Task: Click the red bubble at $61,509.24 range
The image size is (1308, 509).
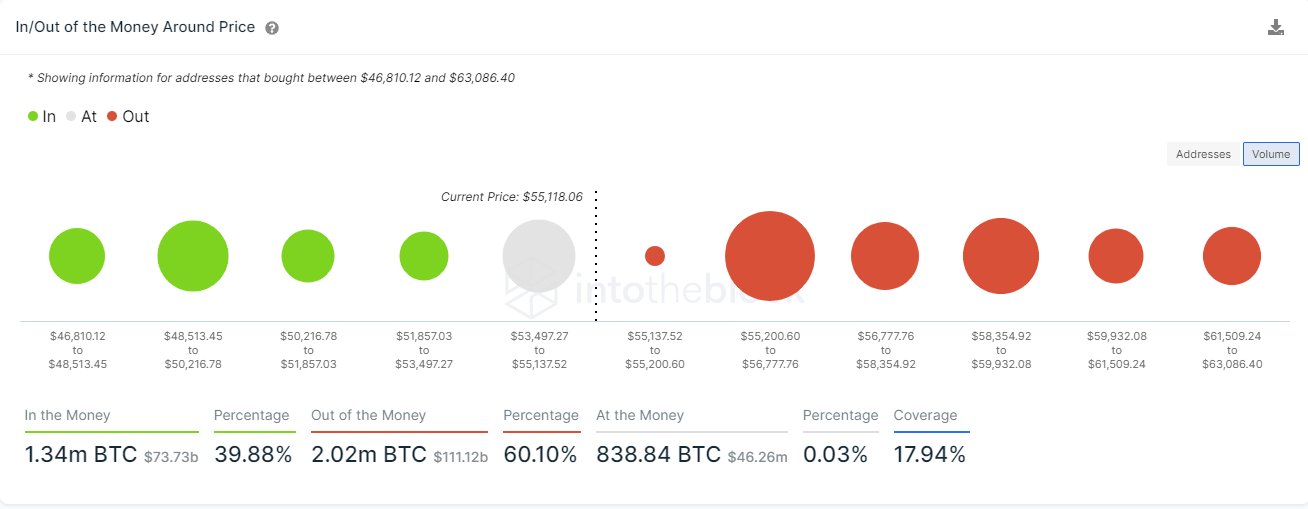Action: [x=1232, y=256]
